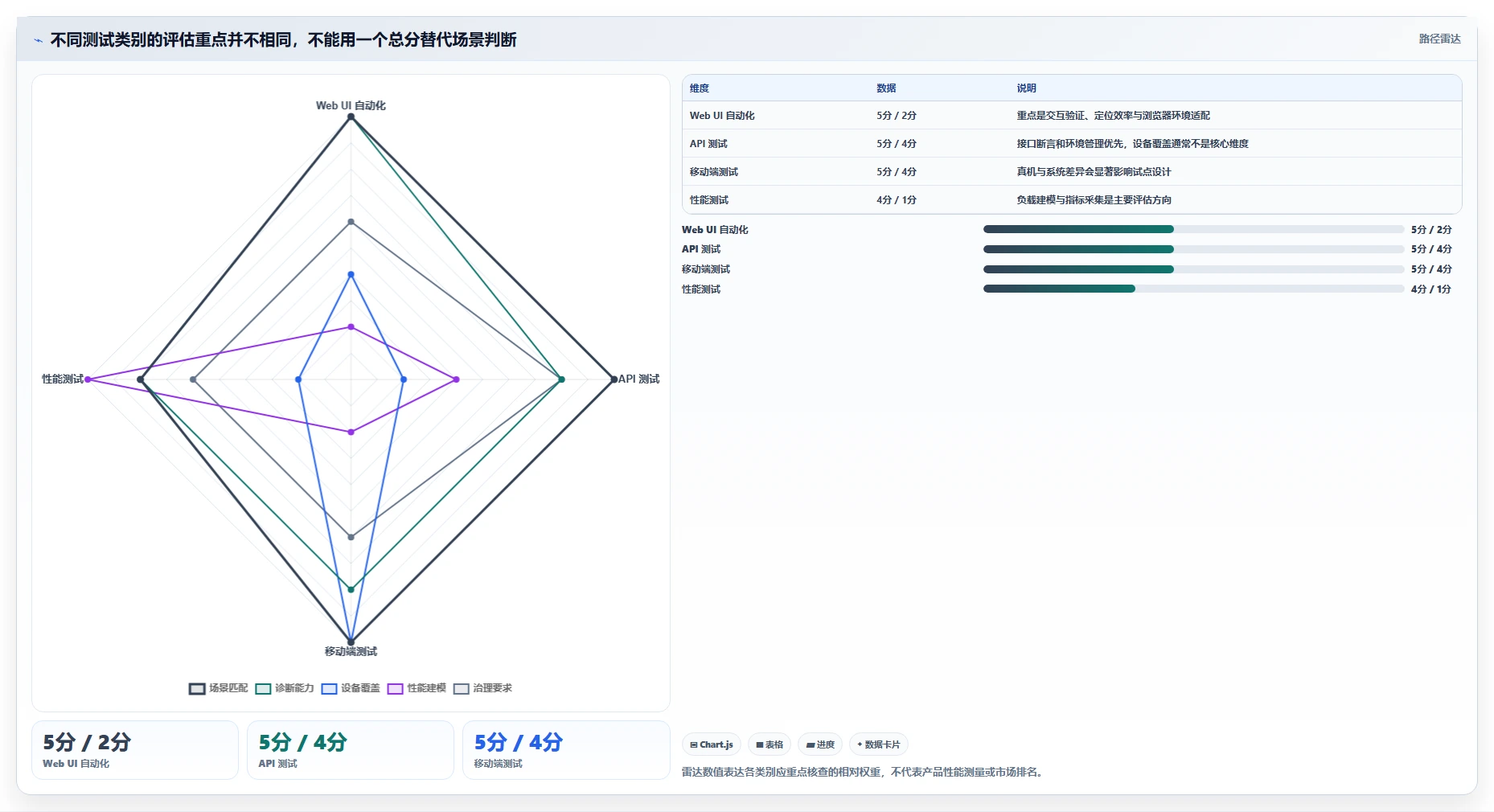Click the 进度 chip
Viewport: 1494px width, 812px height.
(820, 744)
